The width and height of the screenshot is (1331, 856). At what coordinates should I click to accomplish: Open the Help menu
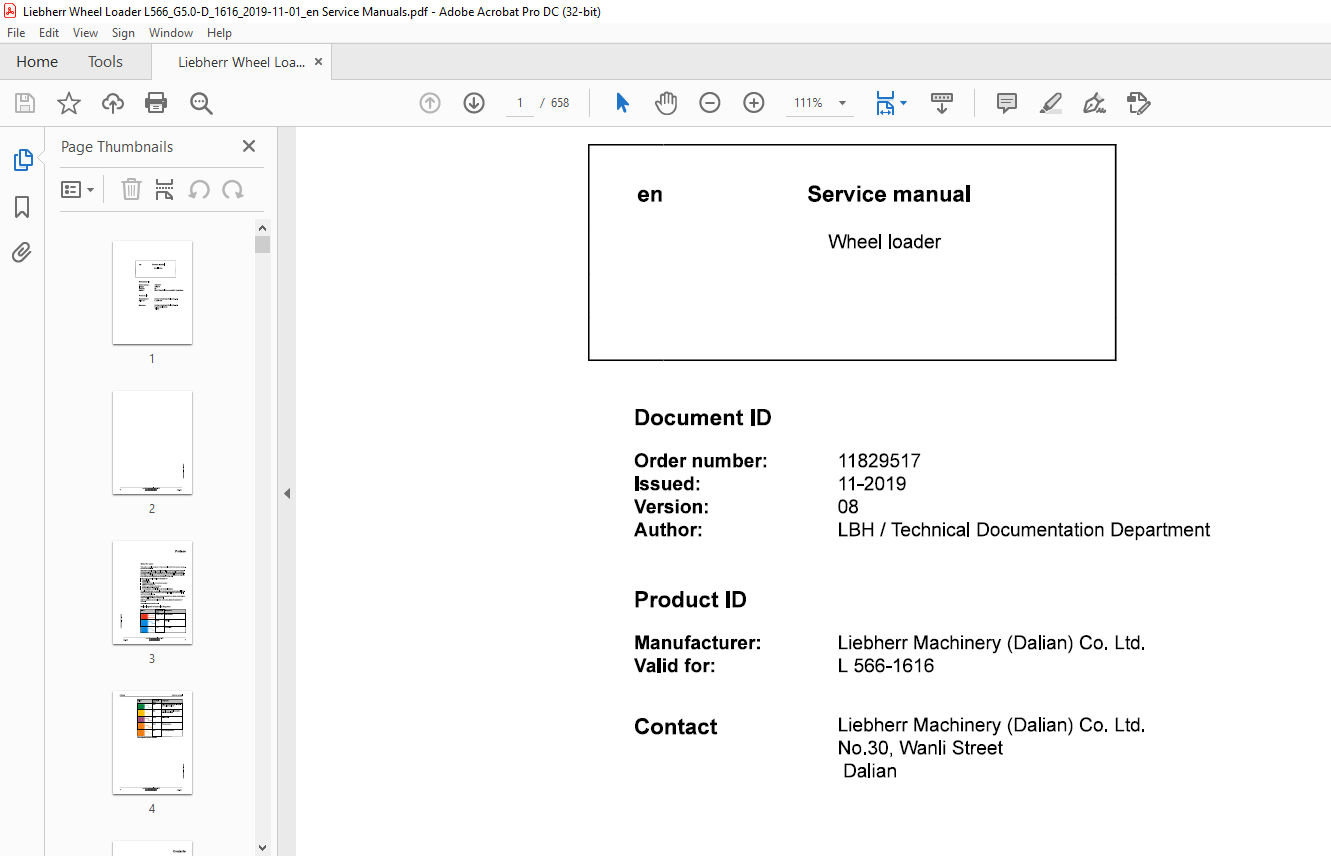tap(219, 33)
